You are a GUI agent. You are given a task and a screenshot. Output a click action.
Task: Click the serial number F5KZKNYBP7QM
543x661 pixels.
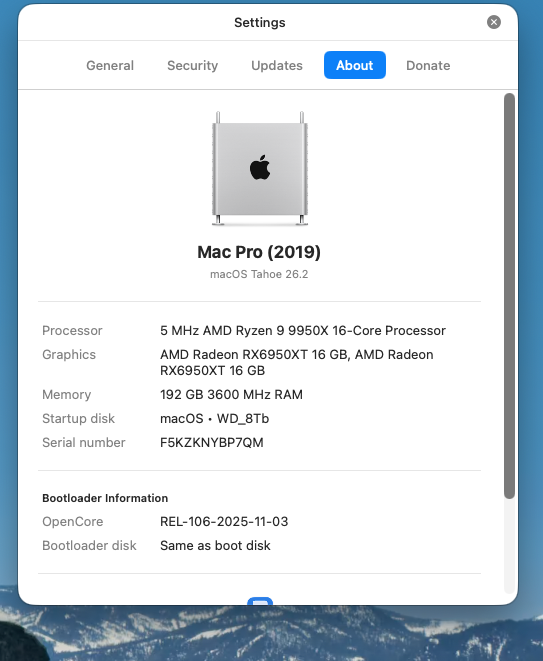point(212,443)
